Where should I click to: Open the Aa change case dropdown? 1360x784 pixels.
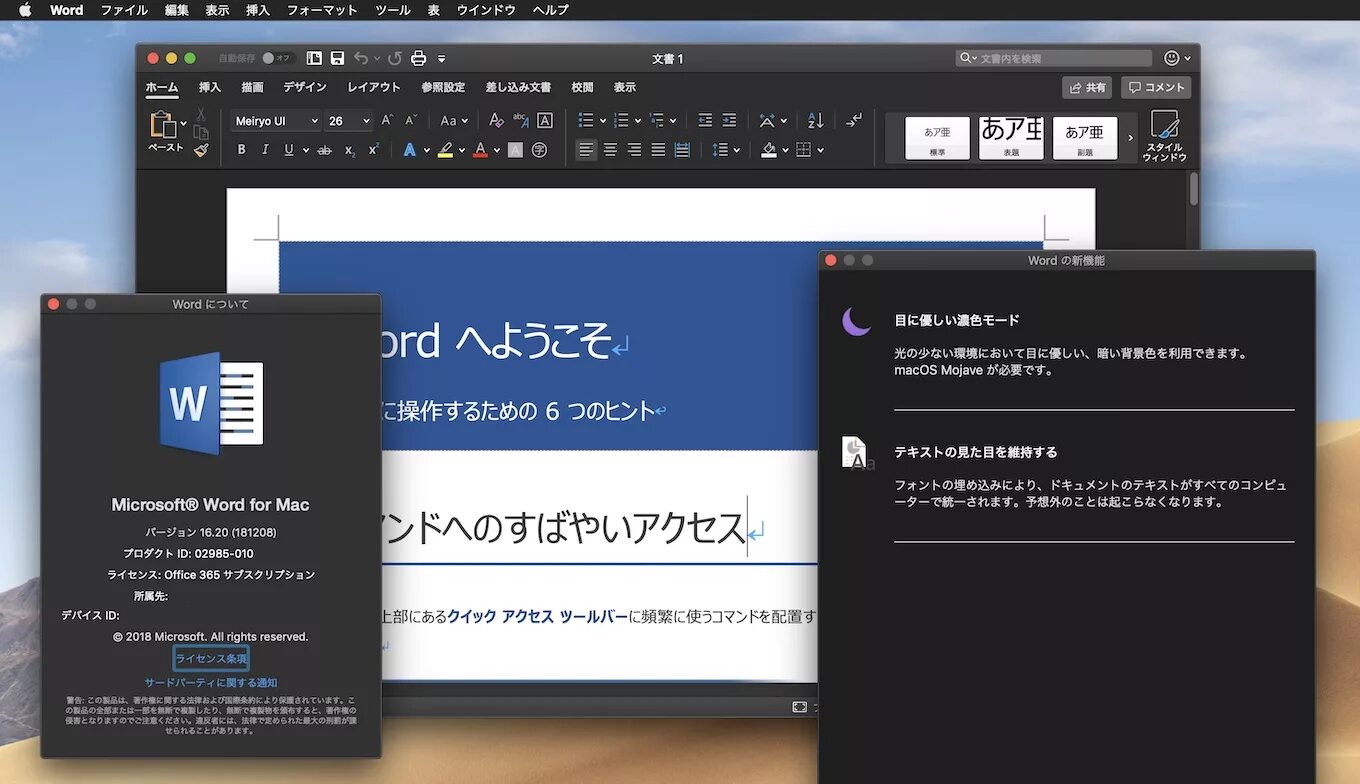pos(455,121)
